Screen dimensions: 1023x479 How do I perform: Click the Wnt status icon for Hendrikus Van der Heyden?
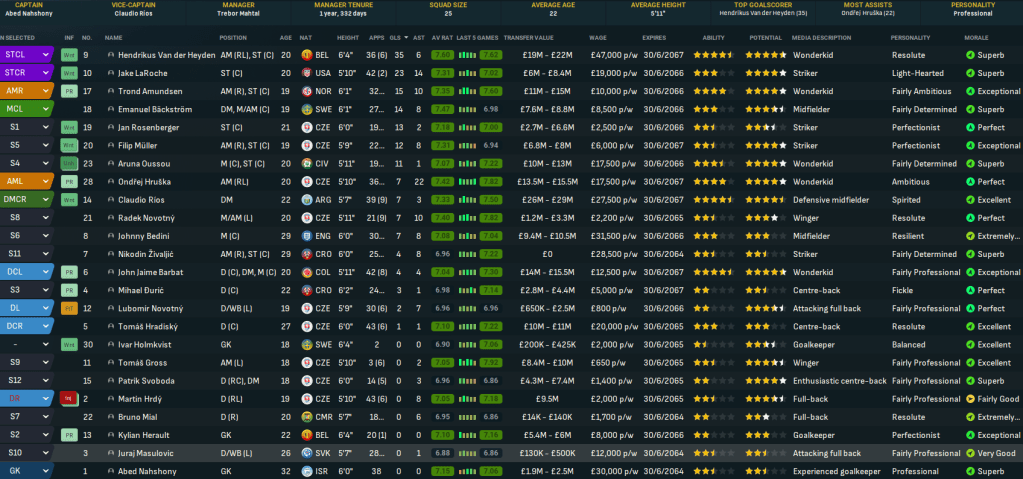(x=69, y=55)
